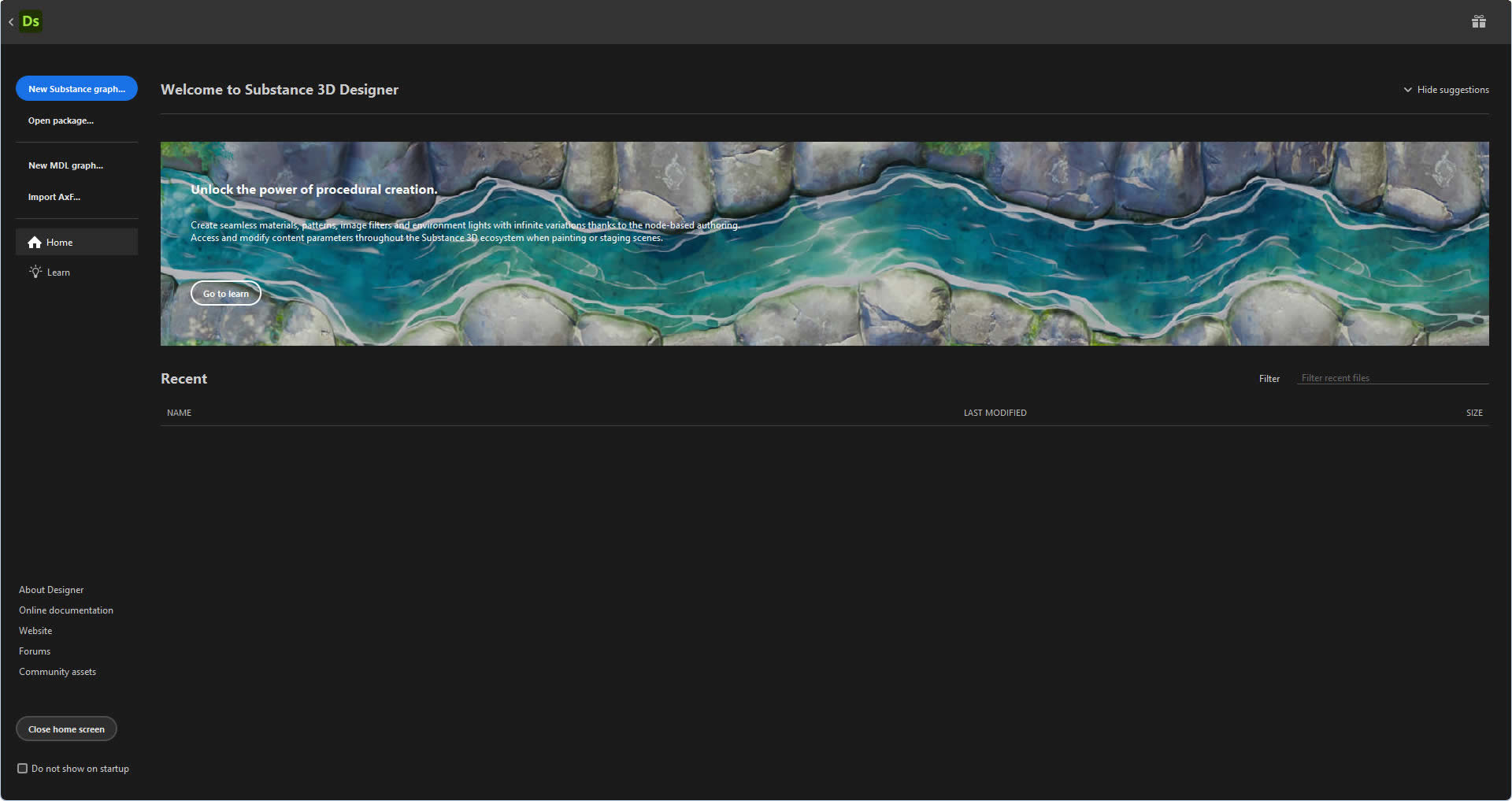Viewport: 1512px width, 801px height.
Task: Open the Forums link
Action: click(35, 651)
